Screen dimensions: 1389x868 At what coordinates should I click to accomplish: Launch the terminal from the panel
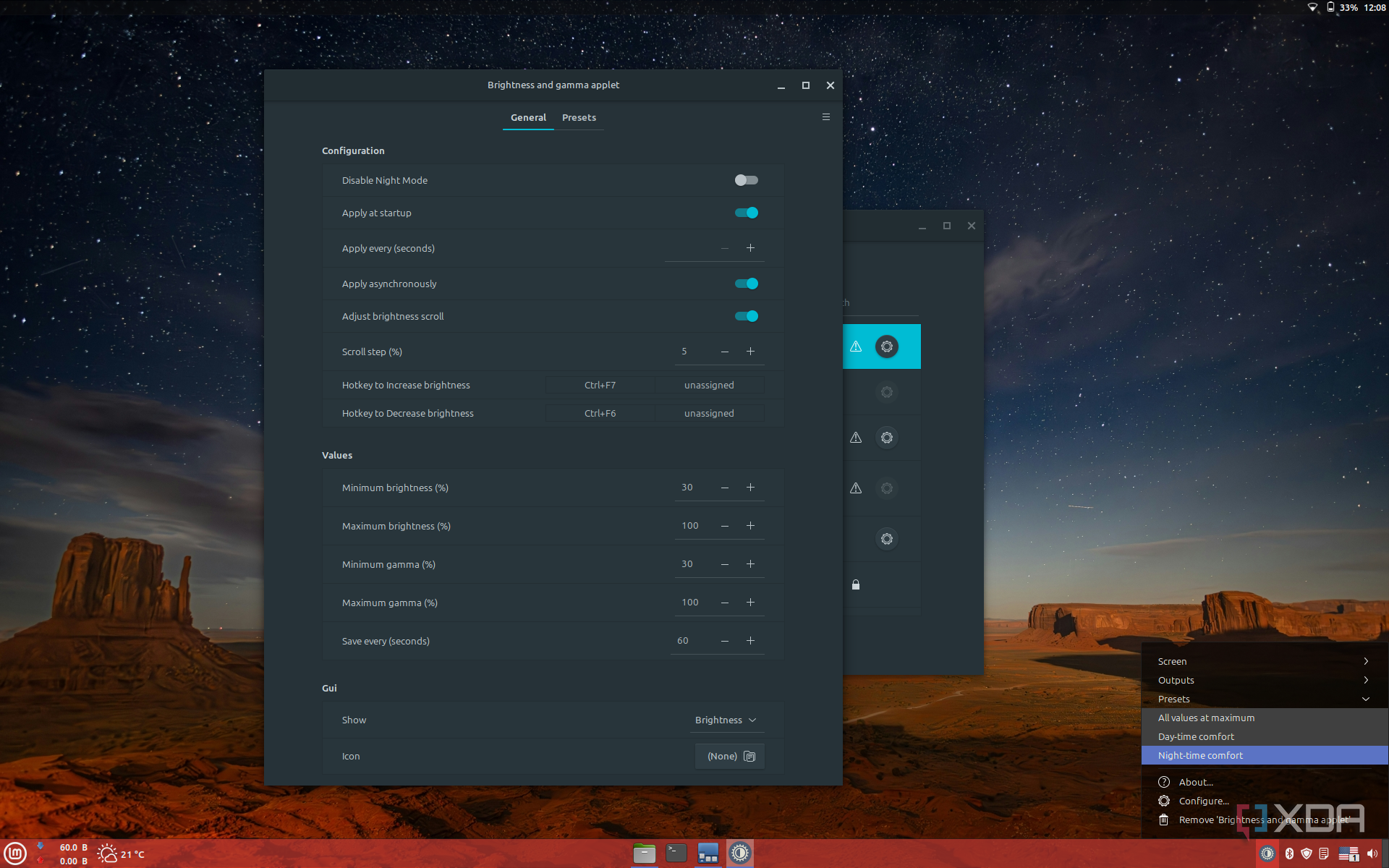pos(676,854)
